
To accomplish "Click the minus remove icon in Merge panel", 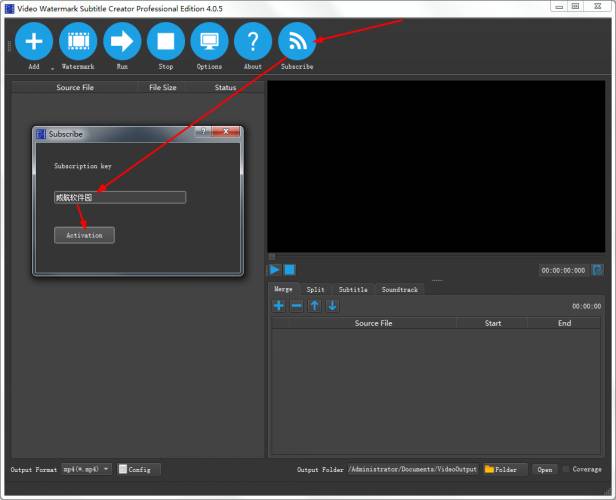I will [x=297, y=306].
